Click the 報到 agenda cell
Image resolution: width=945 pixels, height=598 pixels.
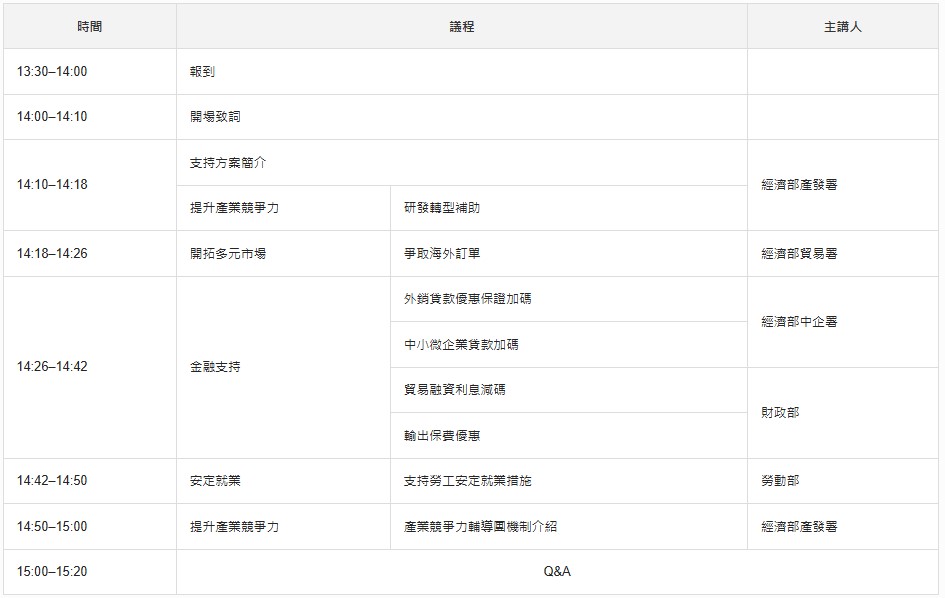pyautogui.click(x=203, y=72)
